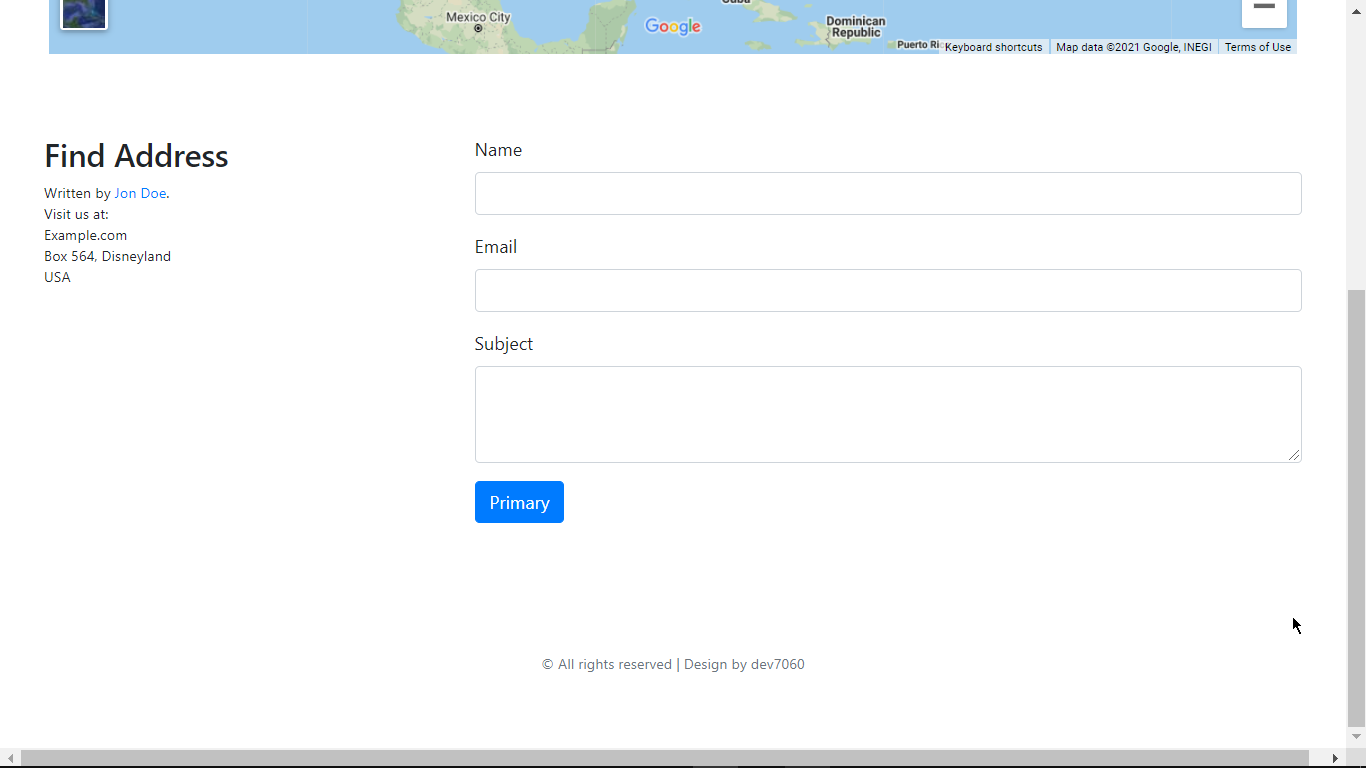Open the map's Terms of Use link
Image resolution: width=1366 pixels, height=768 pixels.
[1257, 47]
